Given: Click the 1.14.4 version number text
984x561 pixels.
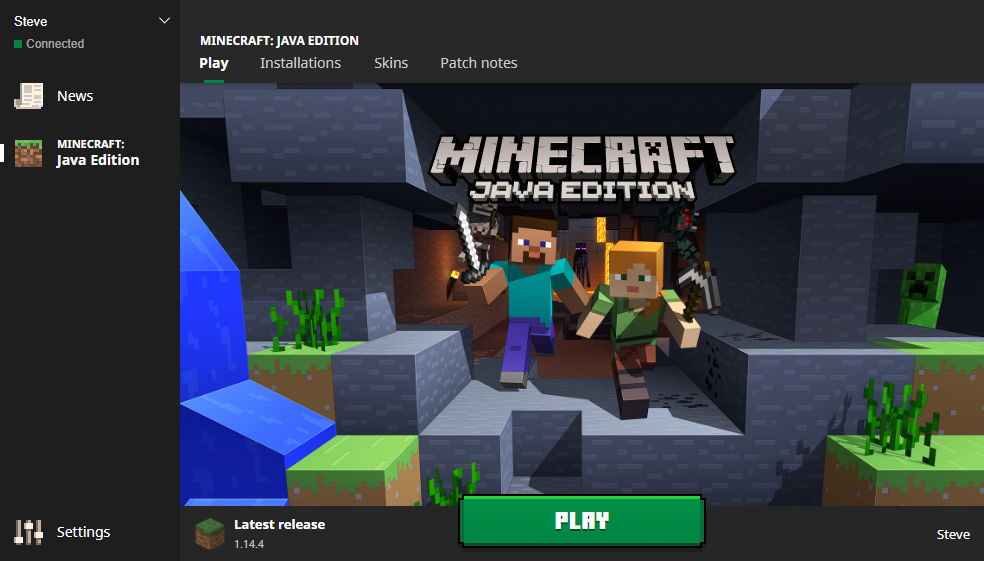Looking at the screenshot, I should (x=249, y=544).
